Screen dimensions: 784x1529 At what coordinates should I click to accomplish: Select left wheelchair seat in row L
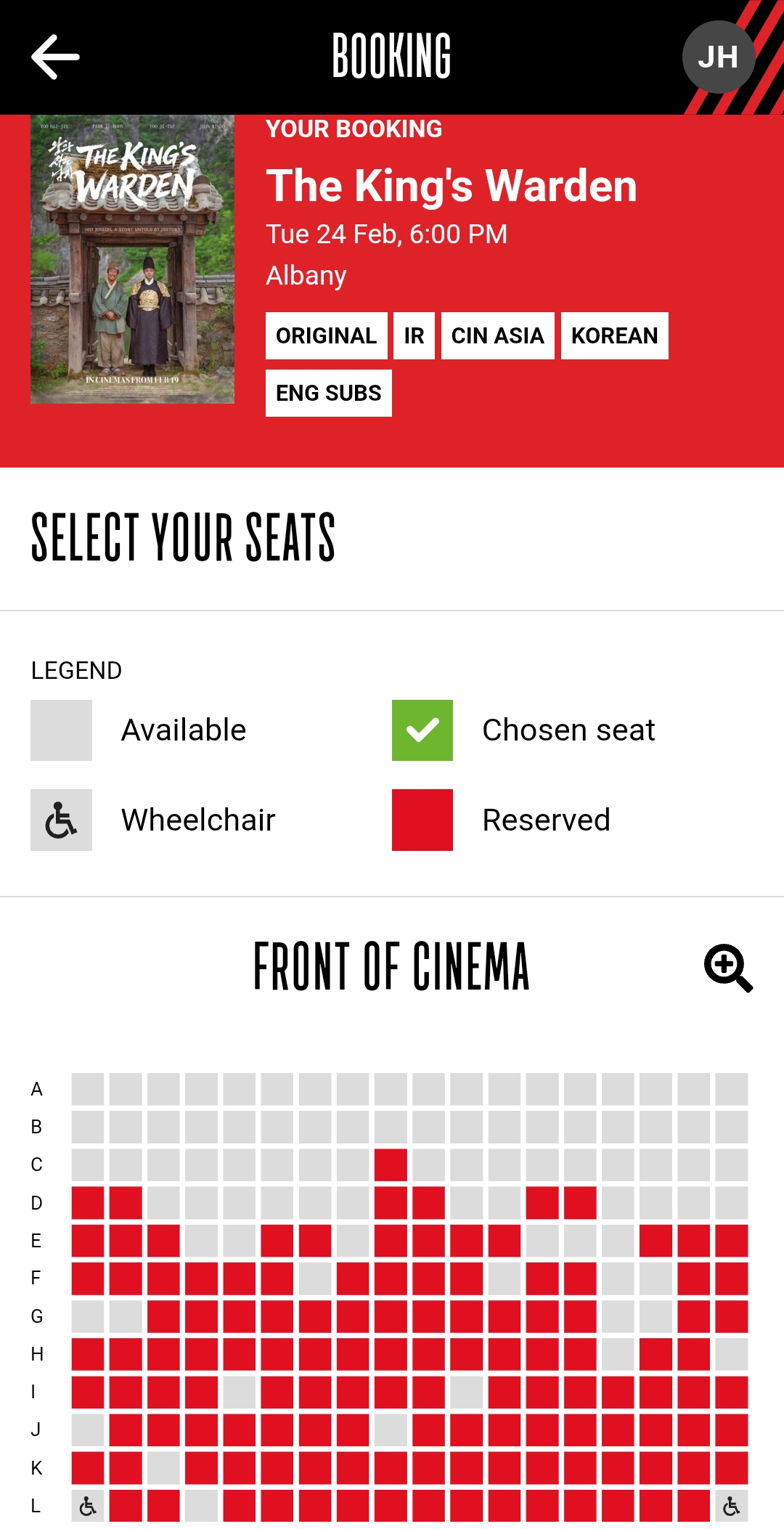coord(88,1506)
